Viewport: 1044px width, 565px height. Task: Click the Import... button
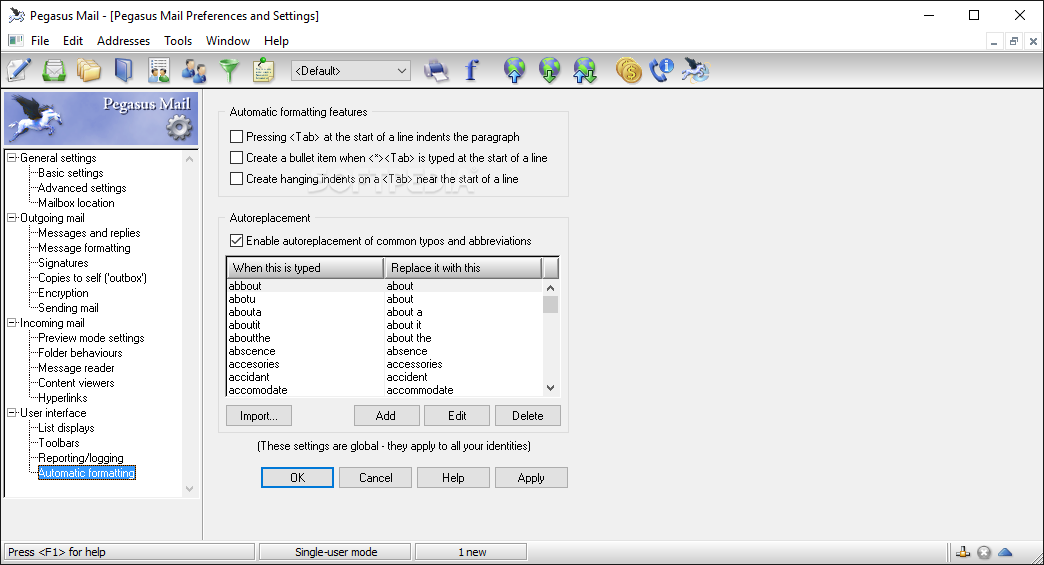point(259,415)
